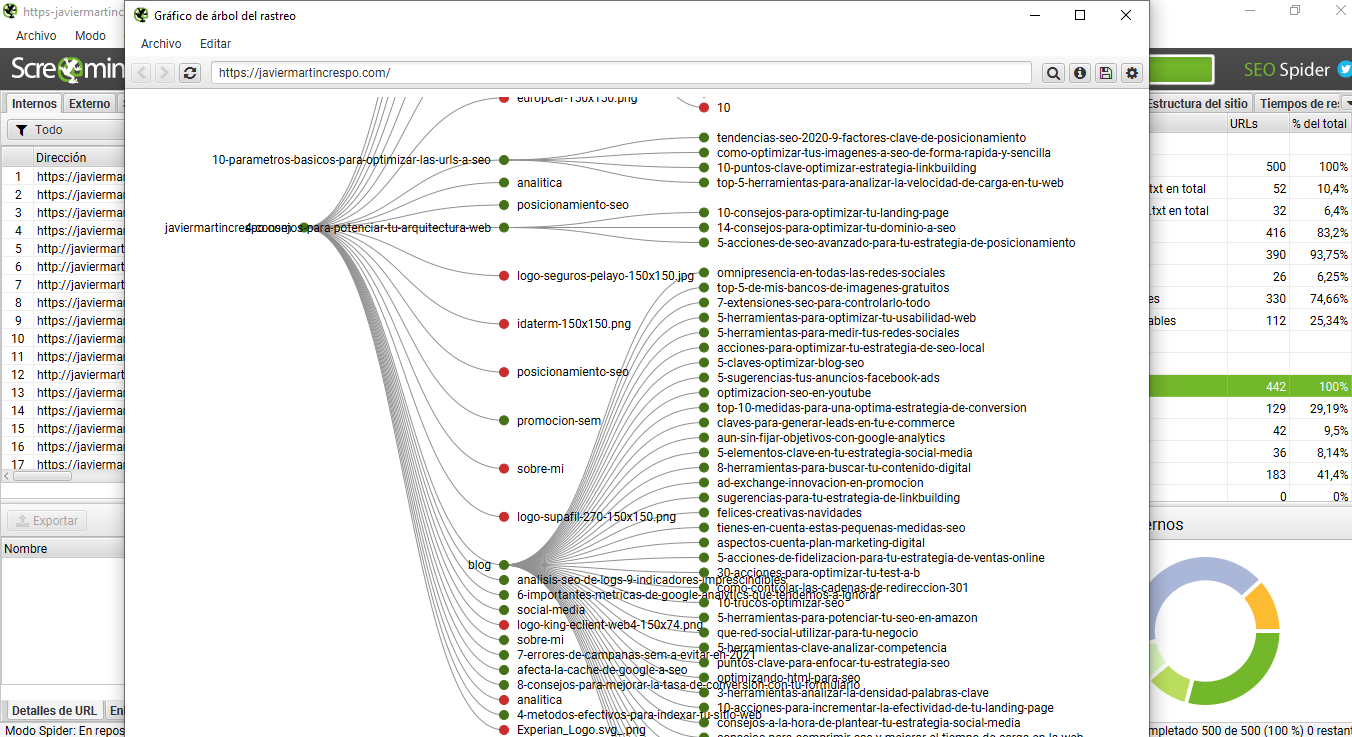The height and width of the screenshot is (737, 1352).
Task: Open the Estructura del sitio tab
Action: [1199, 104]
